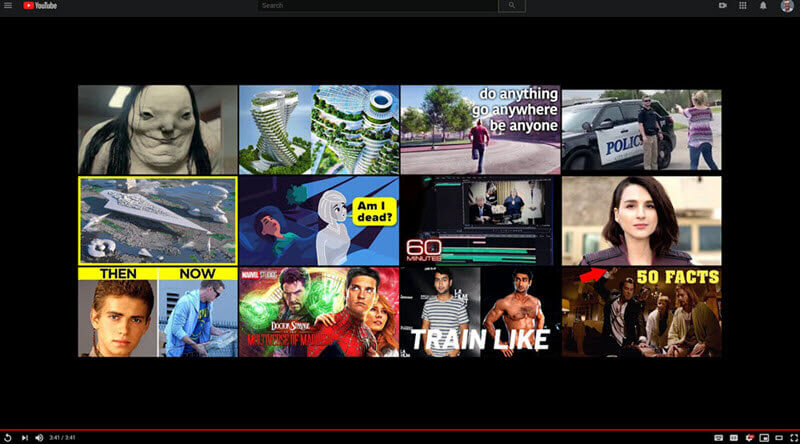Open the twisting green towers video

[319, 130]
